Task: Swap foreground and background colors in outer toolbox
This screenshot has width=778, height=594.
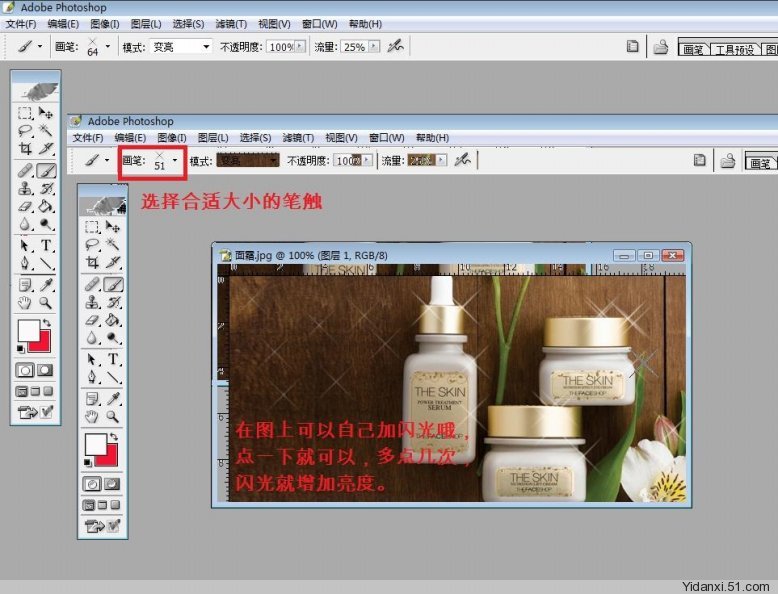Action: pyautogui.click(x=47, y=323)
